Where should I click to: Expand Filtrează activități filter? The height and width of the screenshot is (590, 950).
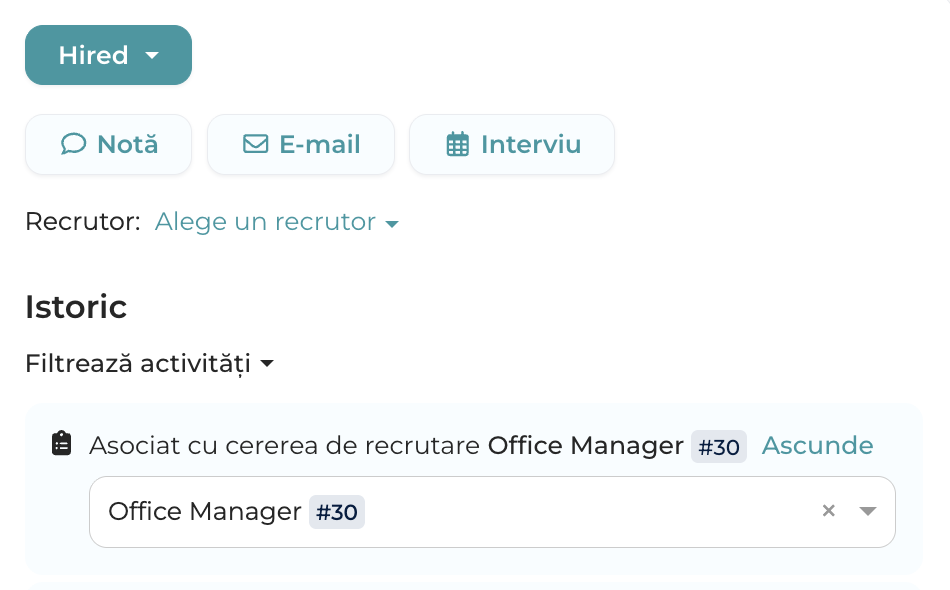150,363
